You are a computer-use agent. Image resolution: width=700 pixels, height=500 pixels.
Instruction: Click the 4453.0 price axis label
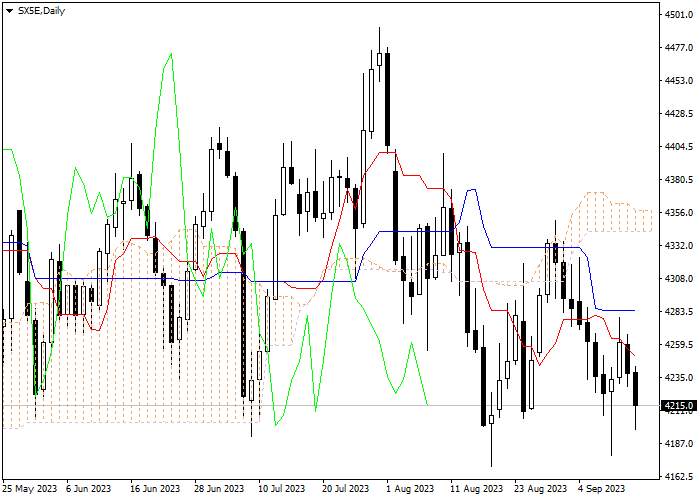(x=679, y=81)
